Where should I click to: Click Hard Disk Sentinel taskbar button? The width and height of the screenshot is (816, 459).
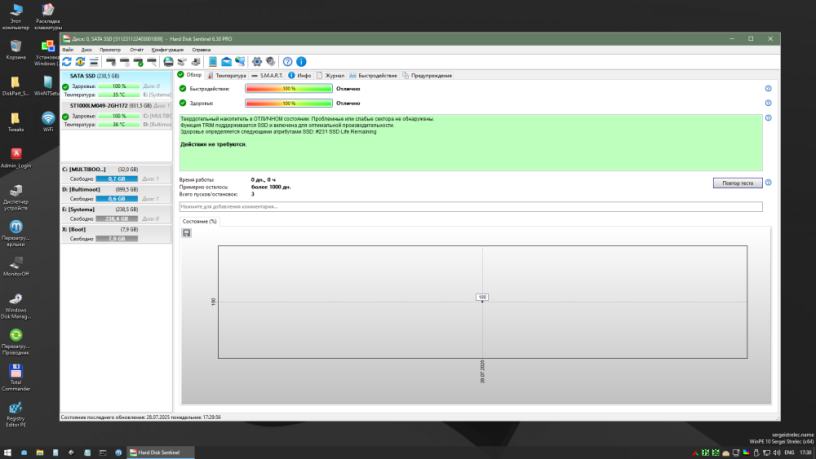pyautogui.click(x=161, y=452)
